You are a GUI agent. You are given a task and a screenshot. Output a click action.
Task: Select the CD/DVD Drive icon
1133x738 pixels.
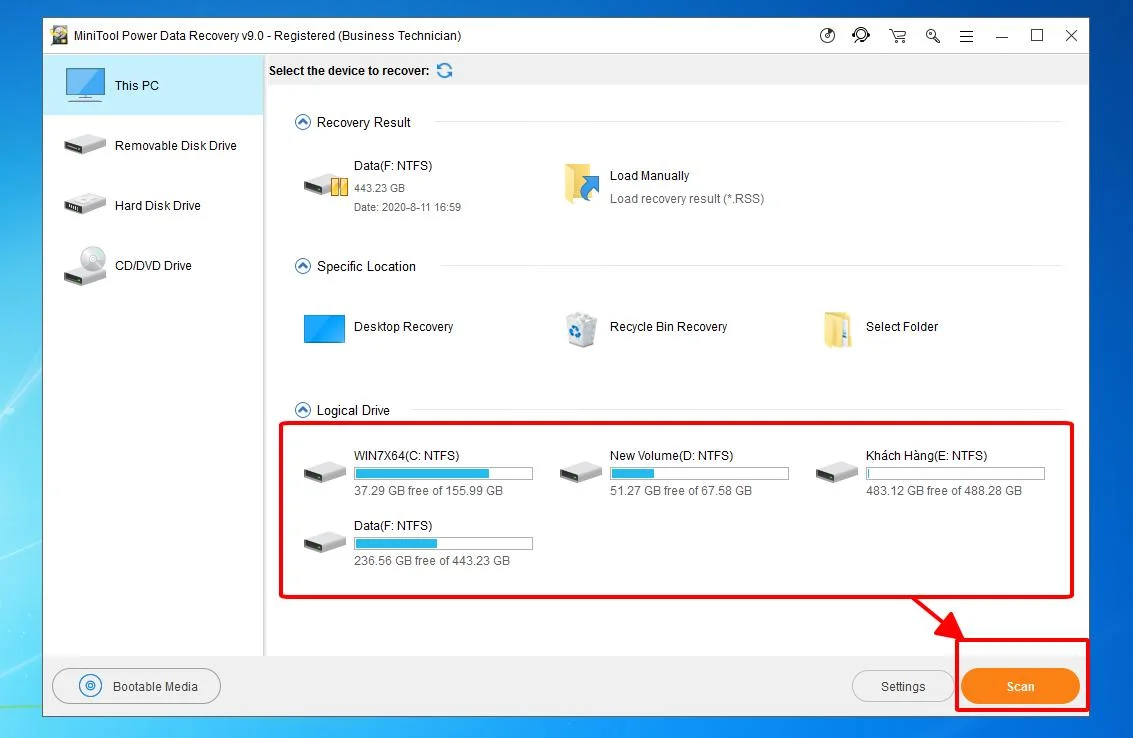pos(85,265)
